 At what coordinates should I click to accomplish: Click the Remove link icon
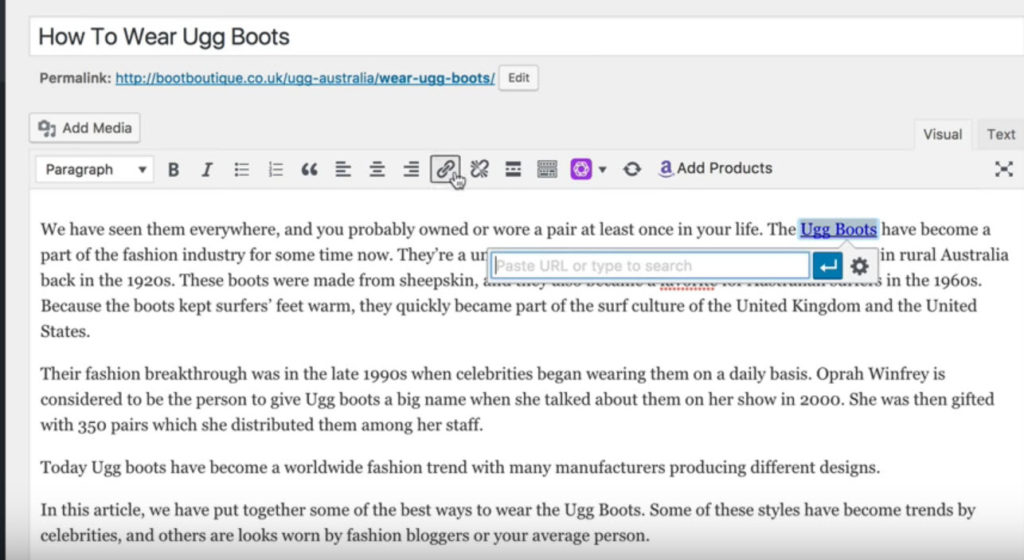click(479, 169)
